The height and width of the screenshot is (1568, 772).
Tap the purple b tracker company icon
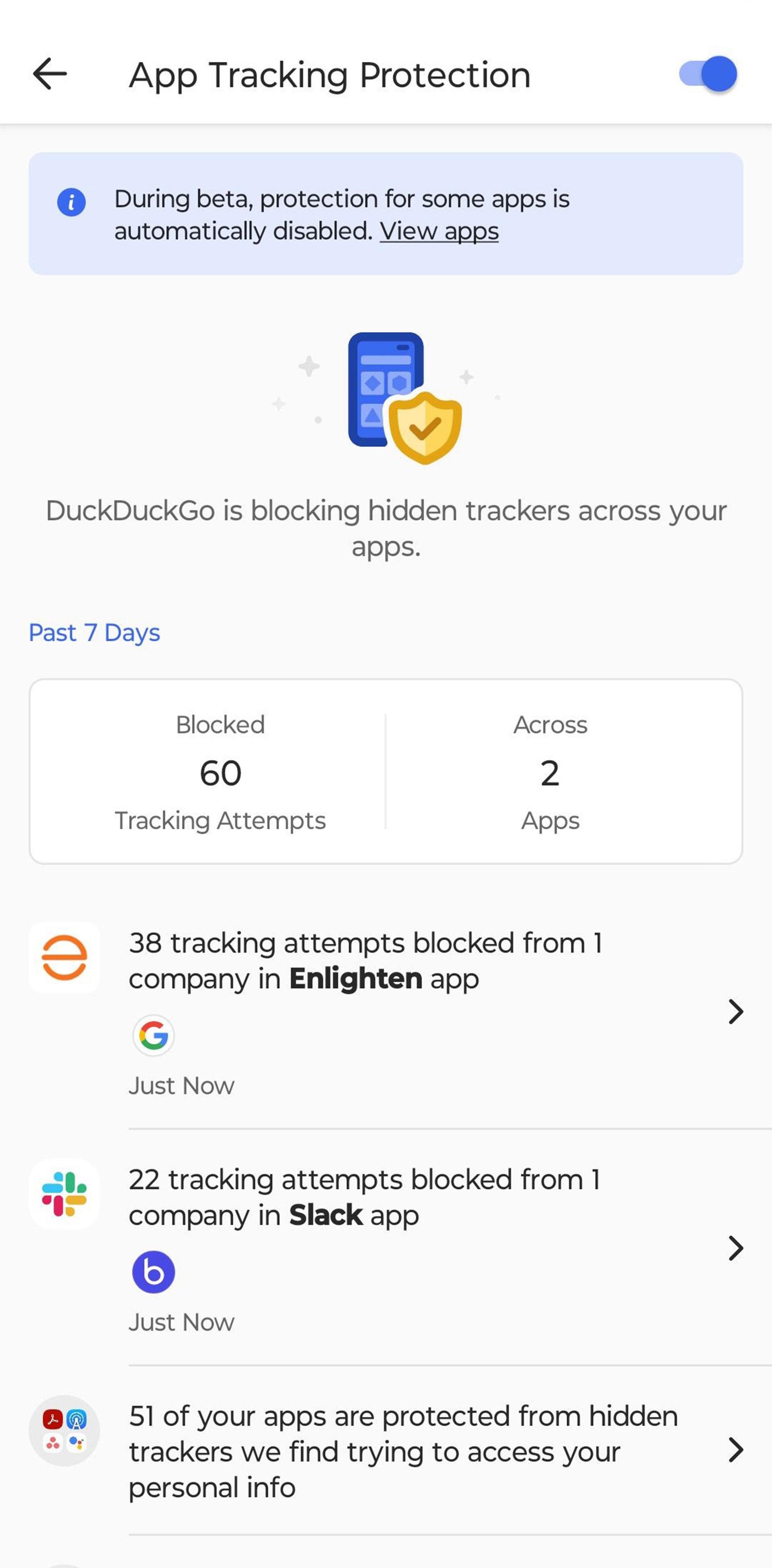click(154, 1272)
